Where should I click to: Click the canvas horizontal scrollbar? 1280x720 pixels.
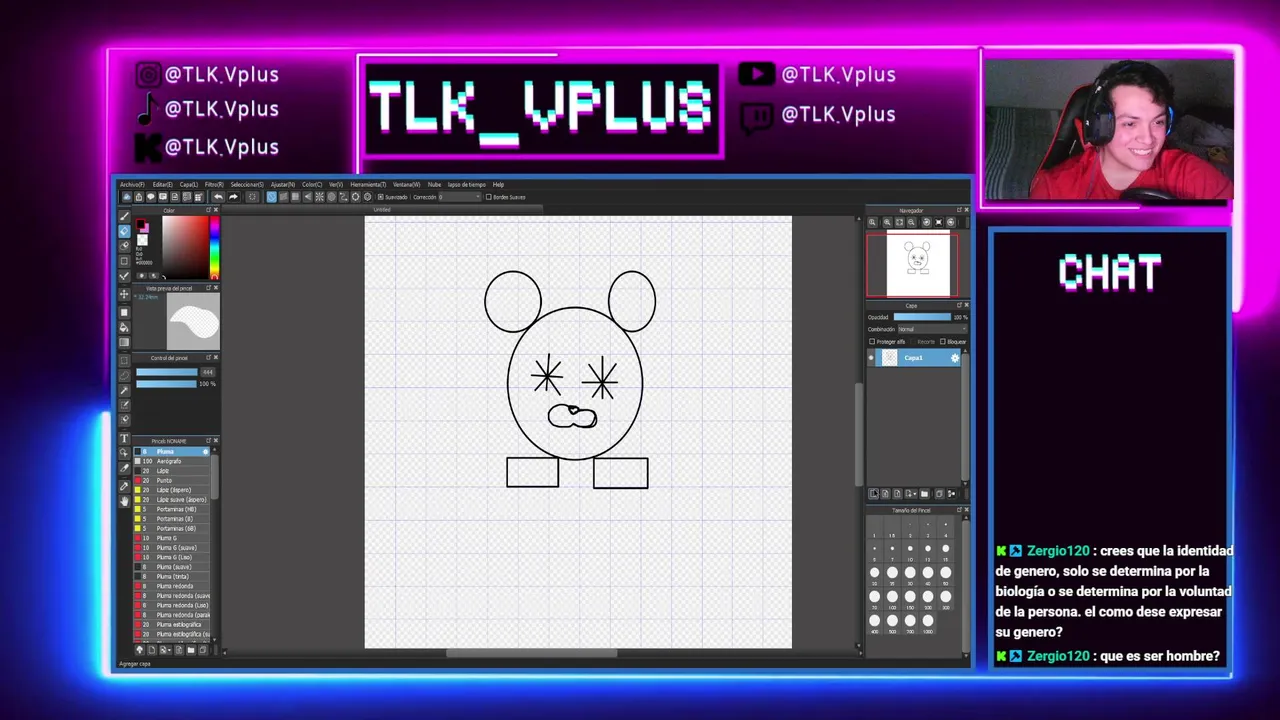(x=531, y=654)
